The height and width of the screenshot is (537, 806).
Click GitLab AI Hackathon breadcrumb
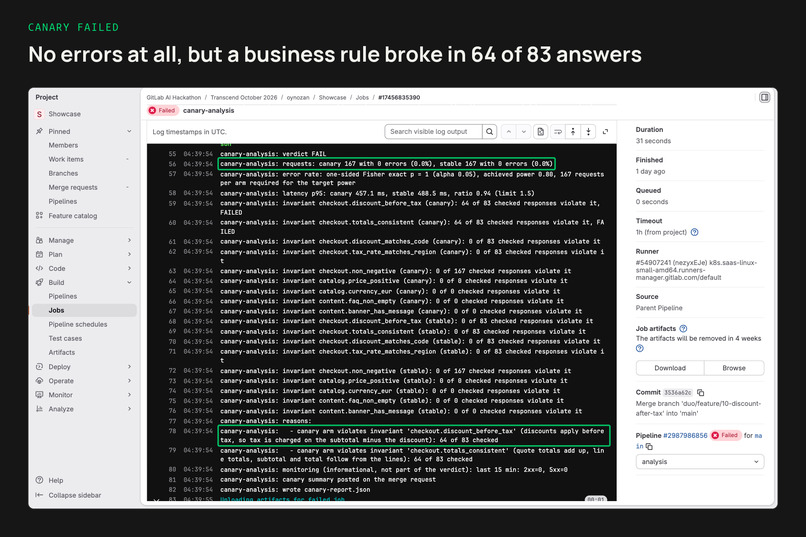tap(174, 97)
